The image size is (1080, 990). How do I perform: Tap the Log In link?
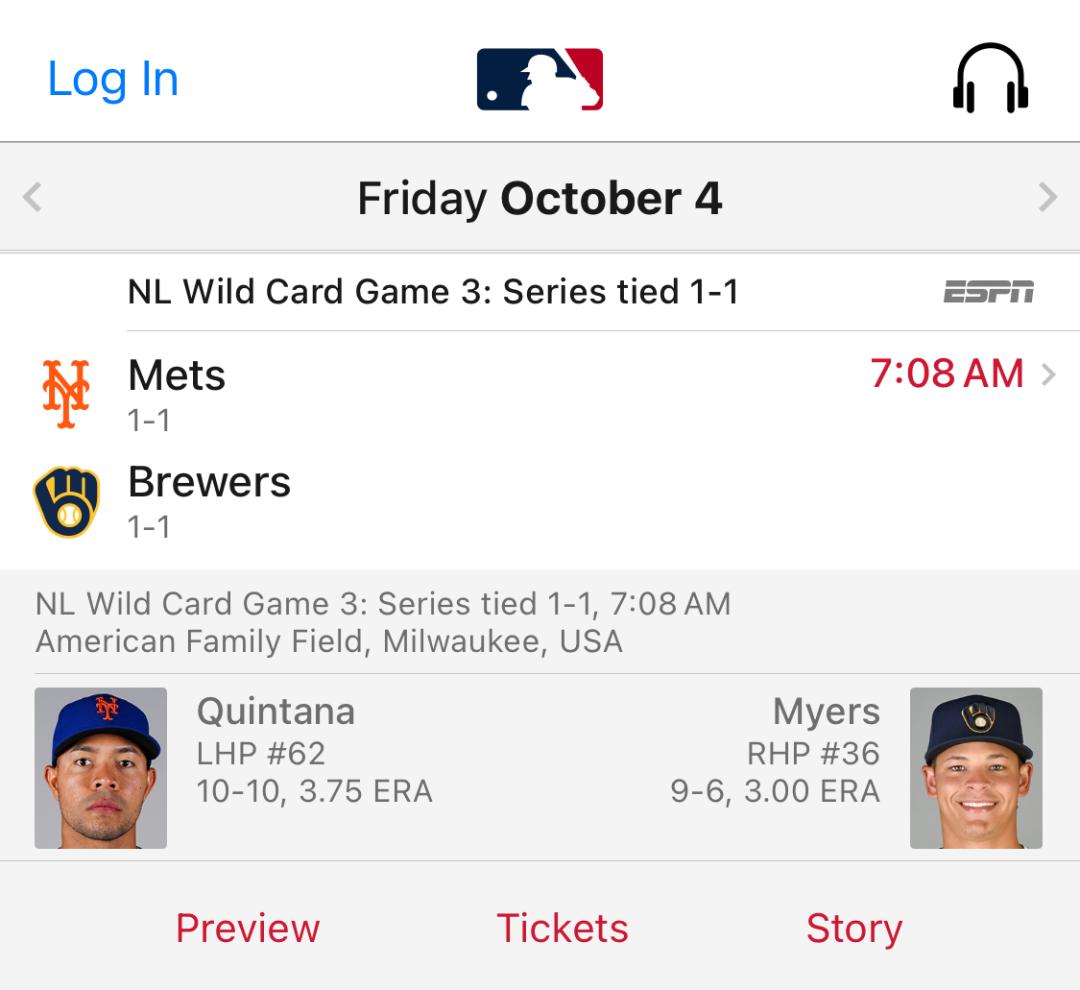pos(113,79)
